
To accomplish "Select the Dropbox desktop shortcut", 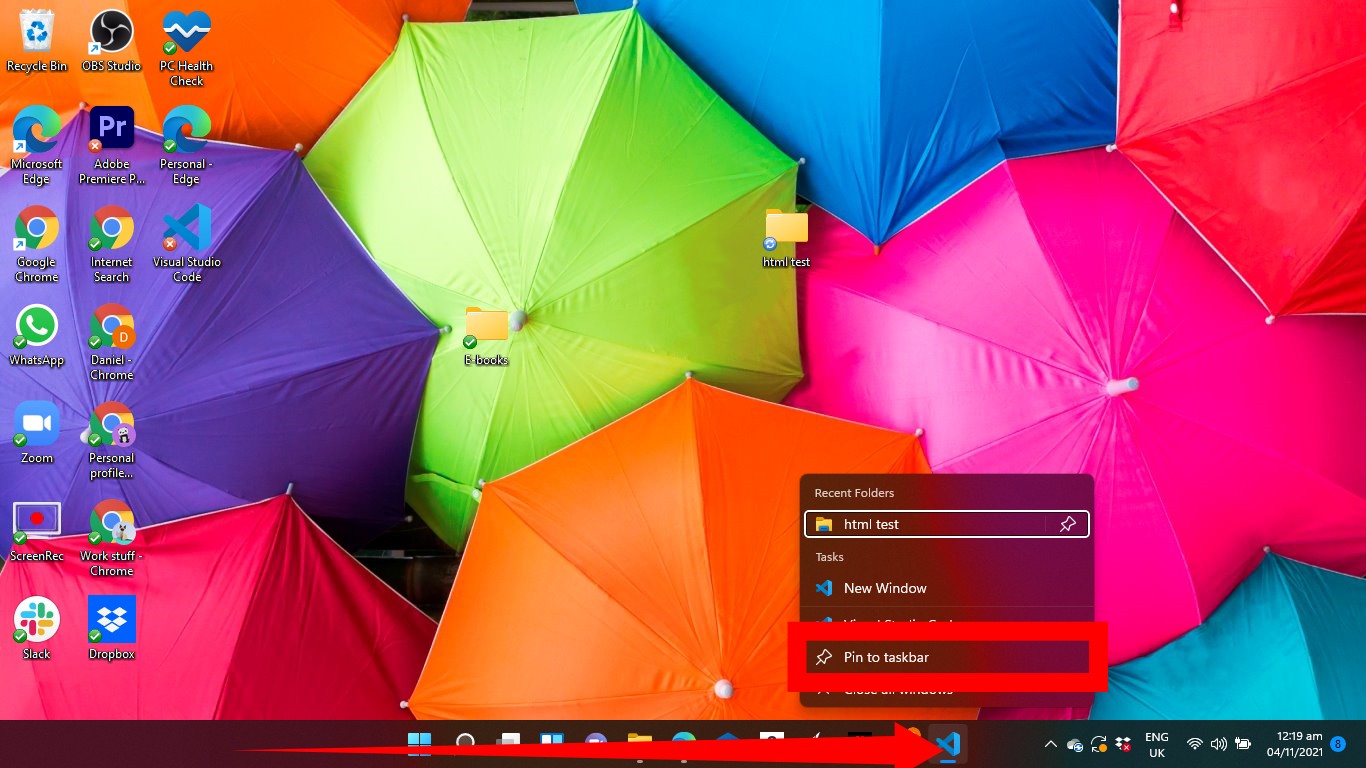I will 112,628.
